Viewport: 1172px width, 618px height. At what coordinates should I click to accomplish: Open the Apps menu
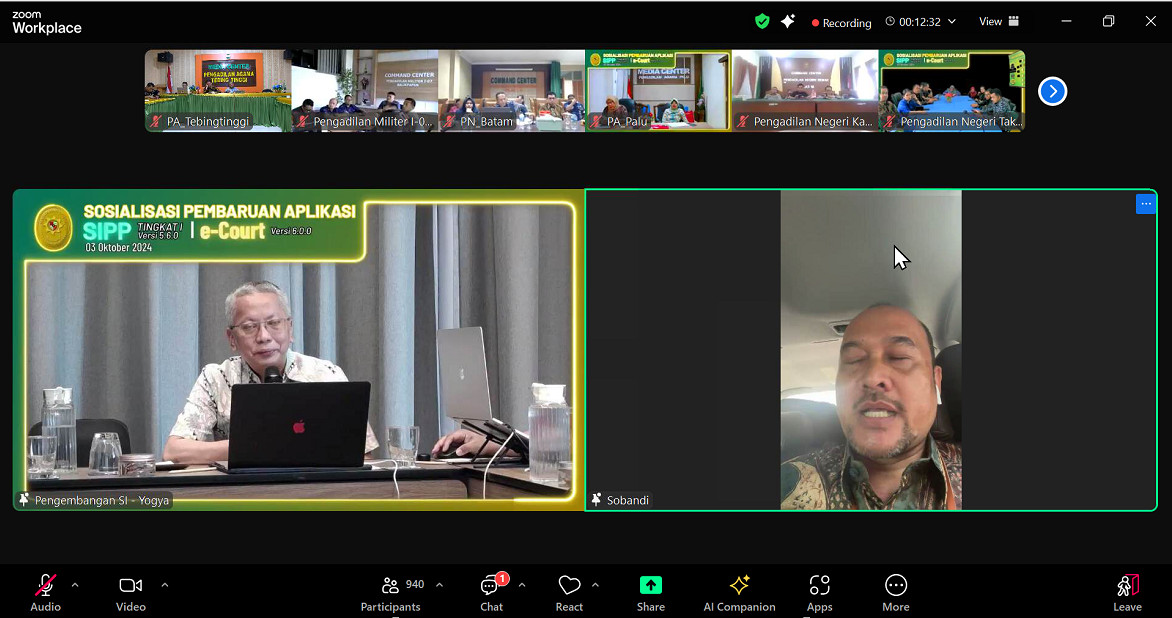[x=819, y=591]
